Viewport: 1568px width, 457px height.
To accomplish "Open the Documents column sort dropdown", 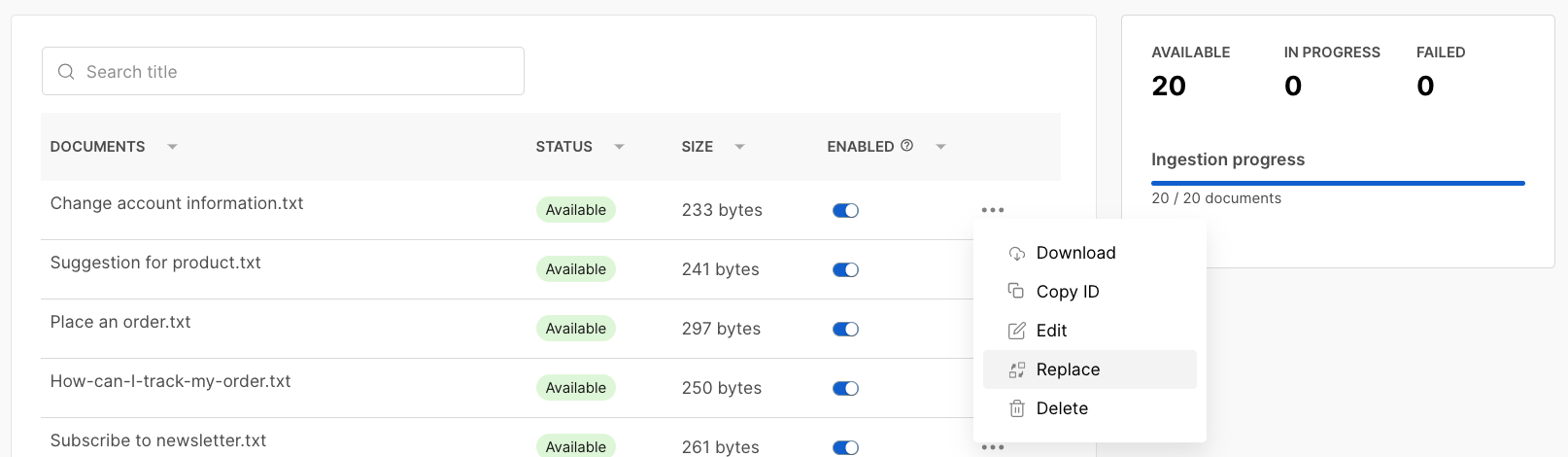I will click(x=172, y=147).
